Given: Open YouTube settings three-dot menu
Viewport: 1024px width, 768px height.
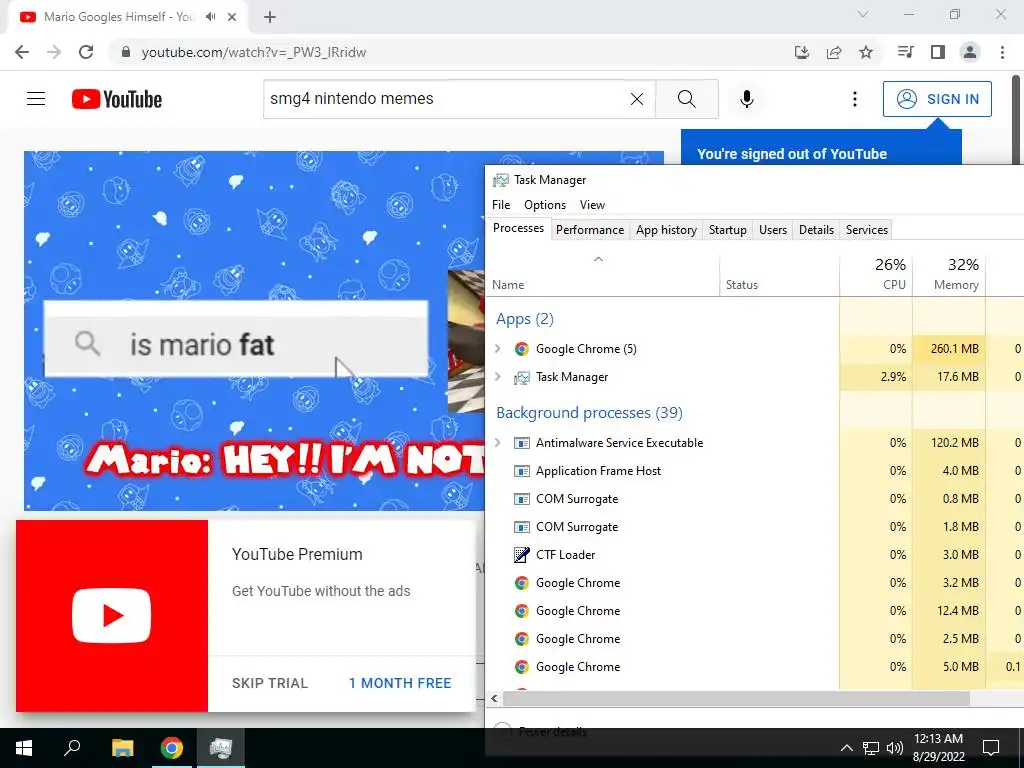Looking at the screenshot, I should [x=854, y=99].
